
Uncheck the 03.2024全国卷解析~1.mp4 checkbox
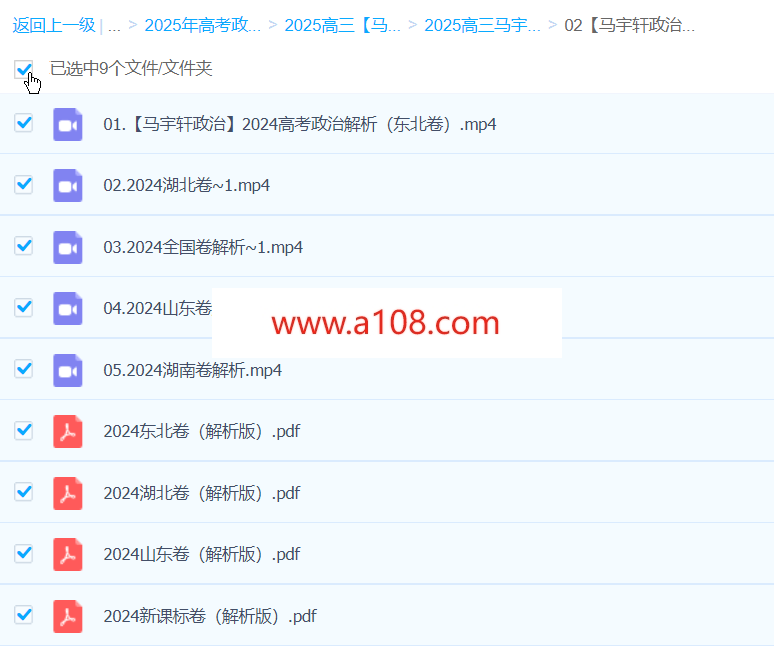coord(24,246)
